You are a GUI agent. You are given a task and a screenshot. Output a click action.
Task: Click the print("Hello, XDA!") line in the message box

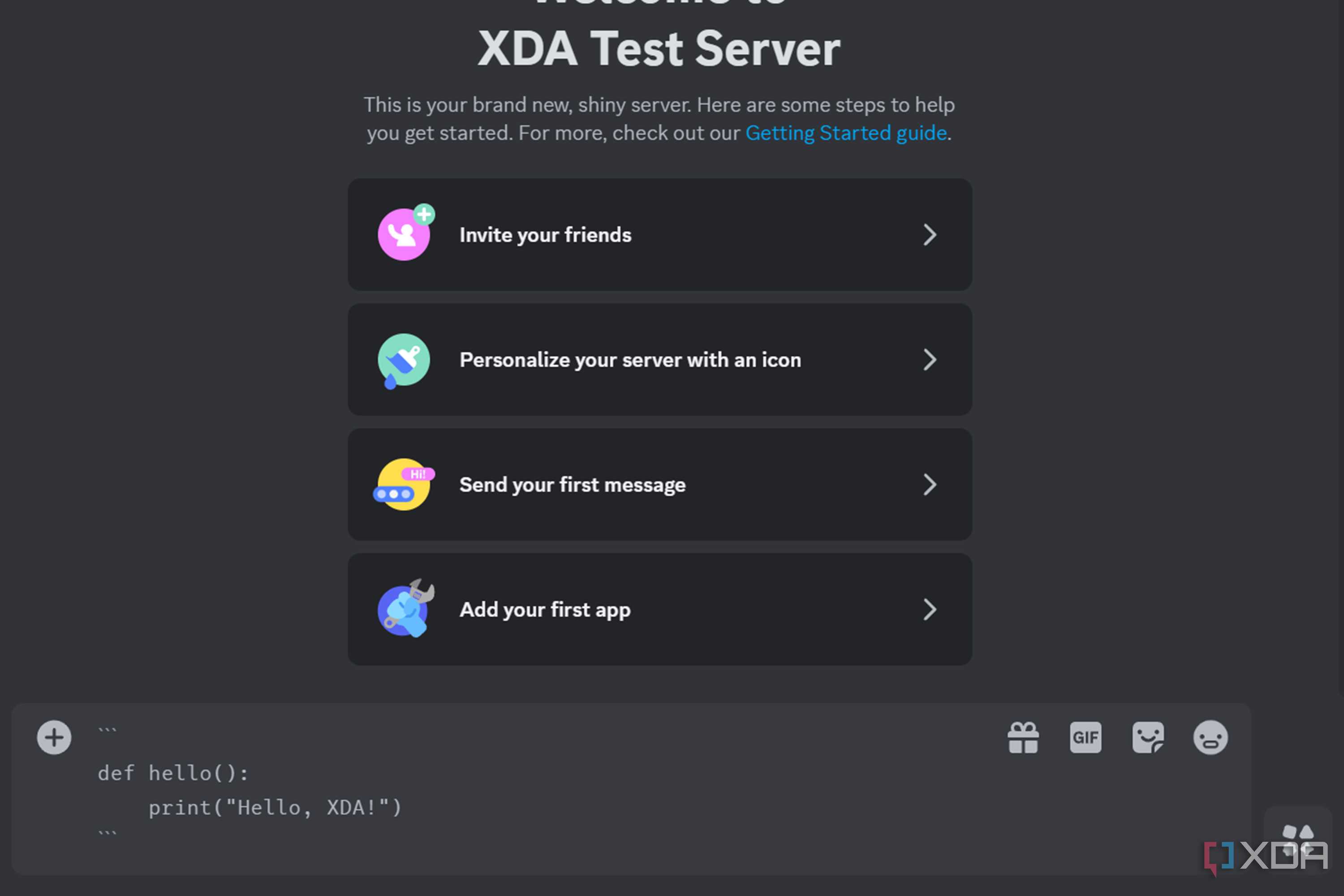coord(276,807)
